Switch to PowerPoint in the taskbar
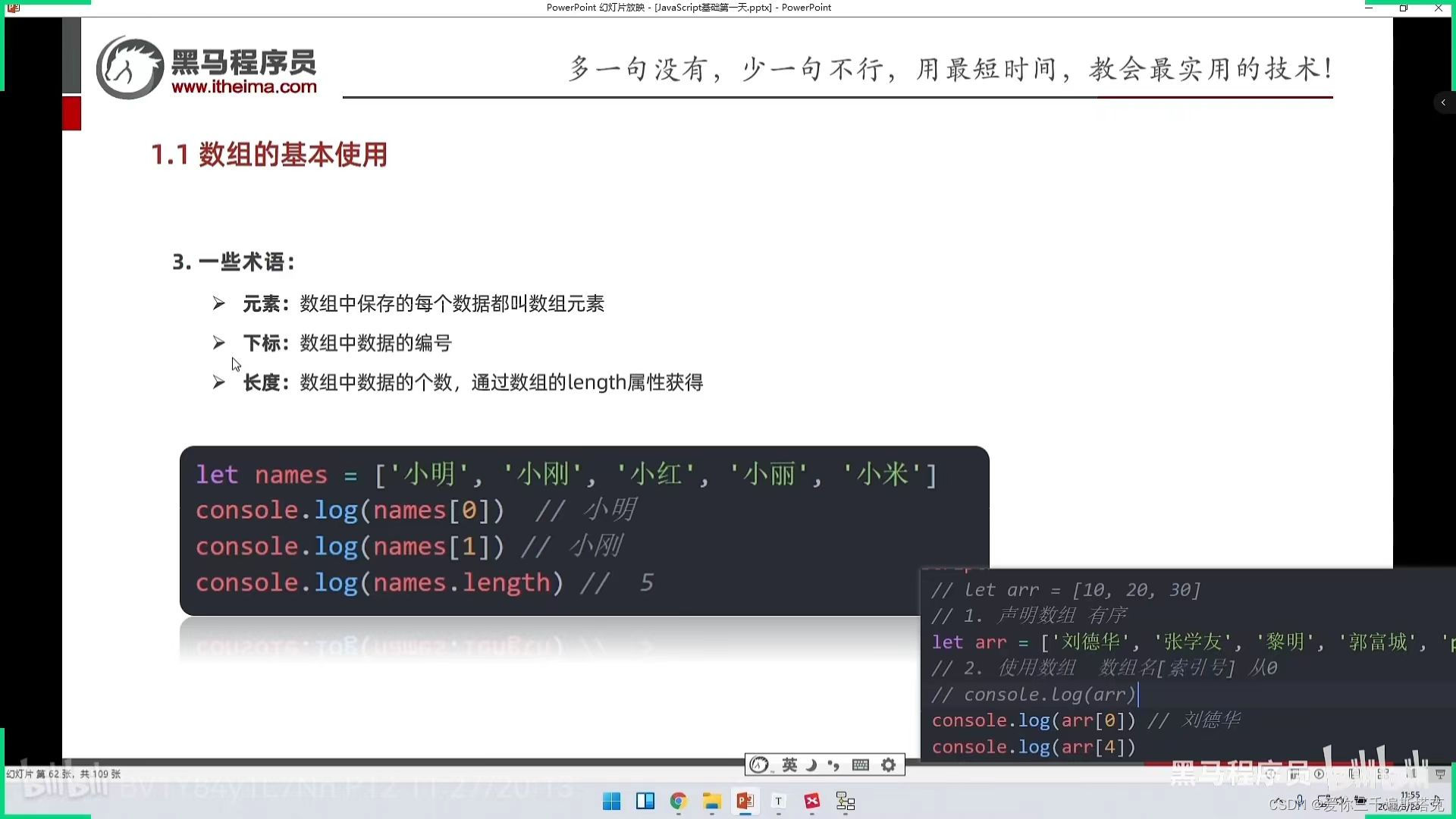This screenshot has height=819, width=1456. [745, 802]
